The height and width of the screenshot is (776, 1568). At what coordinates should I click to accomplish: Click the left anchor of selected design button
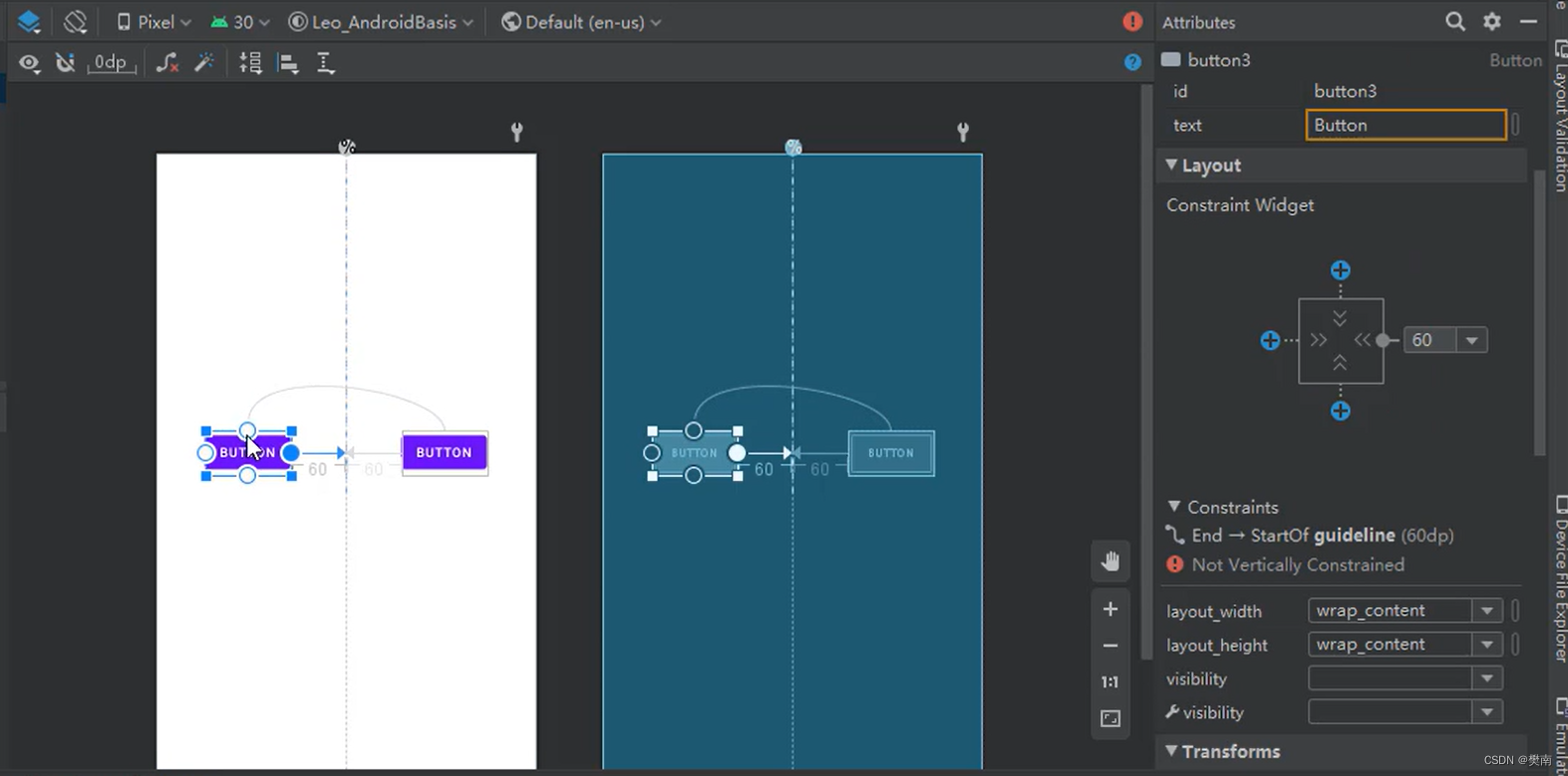205,453
